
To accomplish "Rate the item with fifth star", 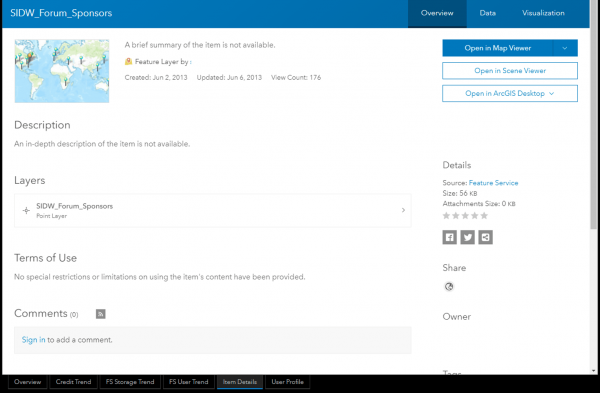I will pyautogui.click(x=484, y=216).
